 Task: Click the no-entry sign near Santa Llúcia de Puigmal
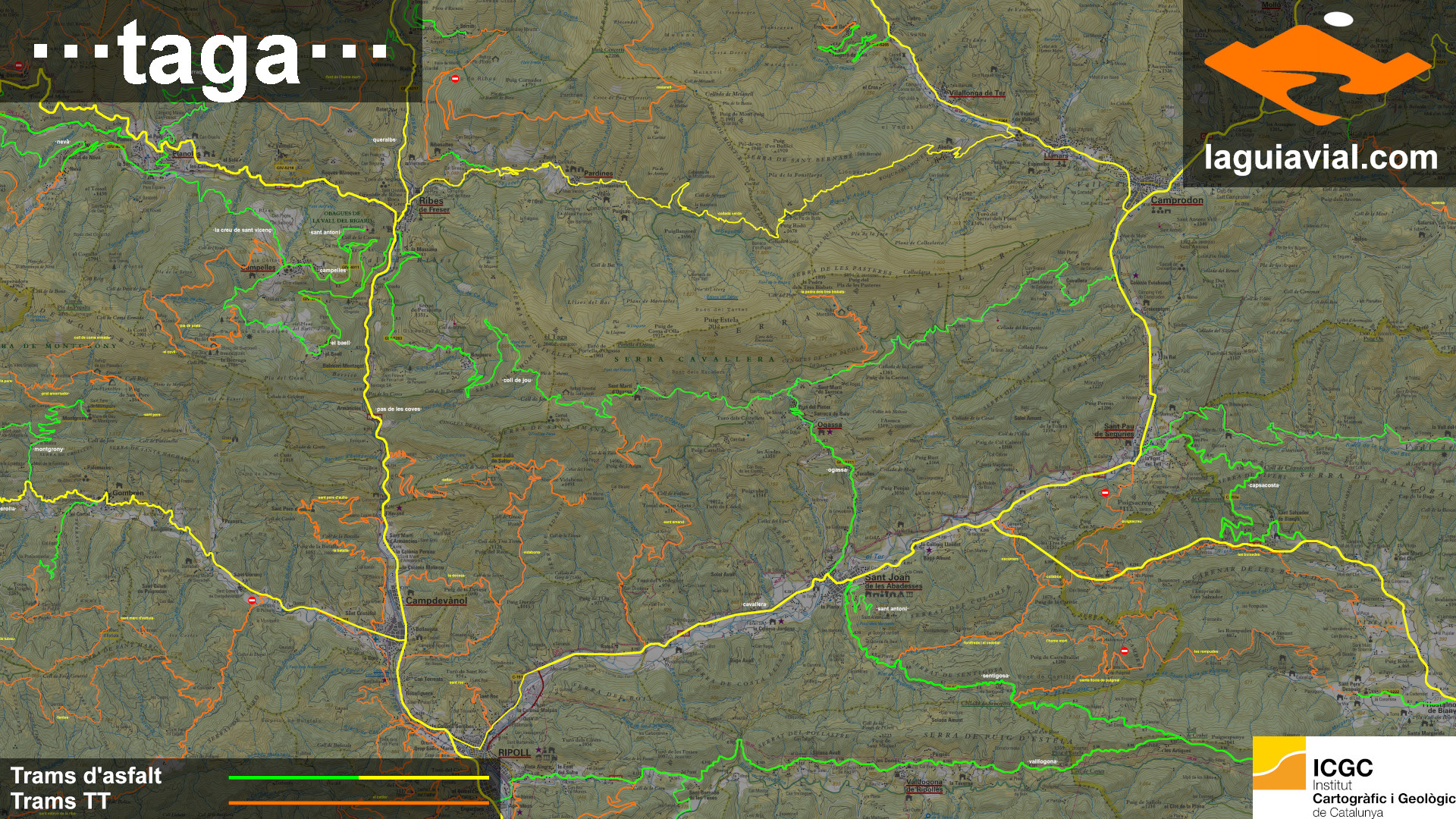click(x=1124, y=650)
